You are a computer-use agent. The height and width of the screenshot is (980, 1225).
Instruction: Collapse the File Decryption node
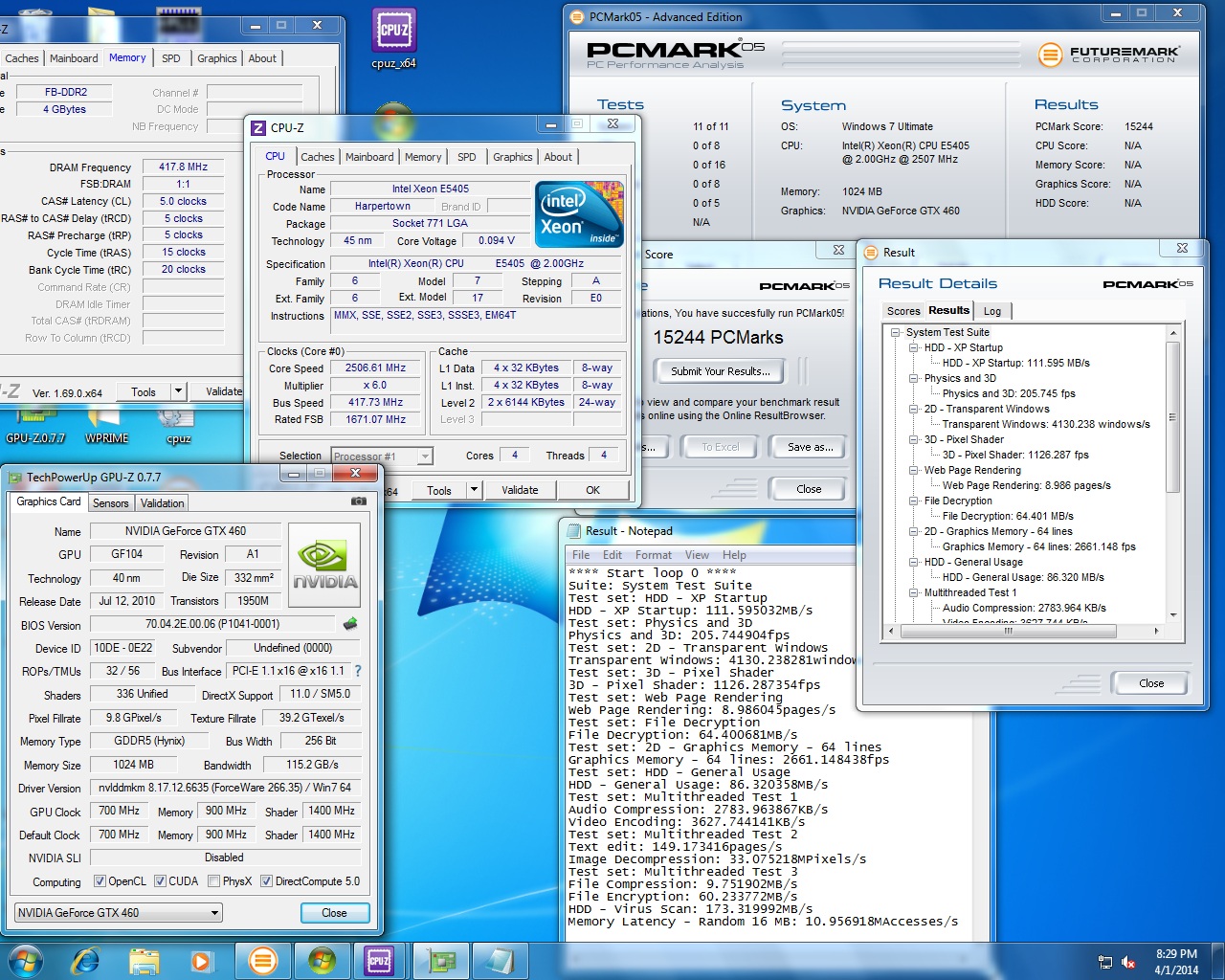click(x=914, y=501)
